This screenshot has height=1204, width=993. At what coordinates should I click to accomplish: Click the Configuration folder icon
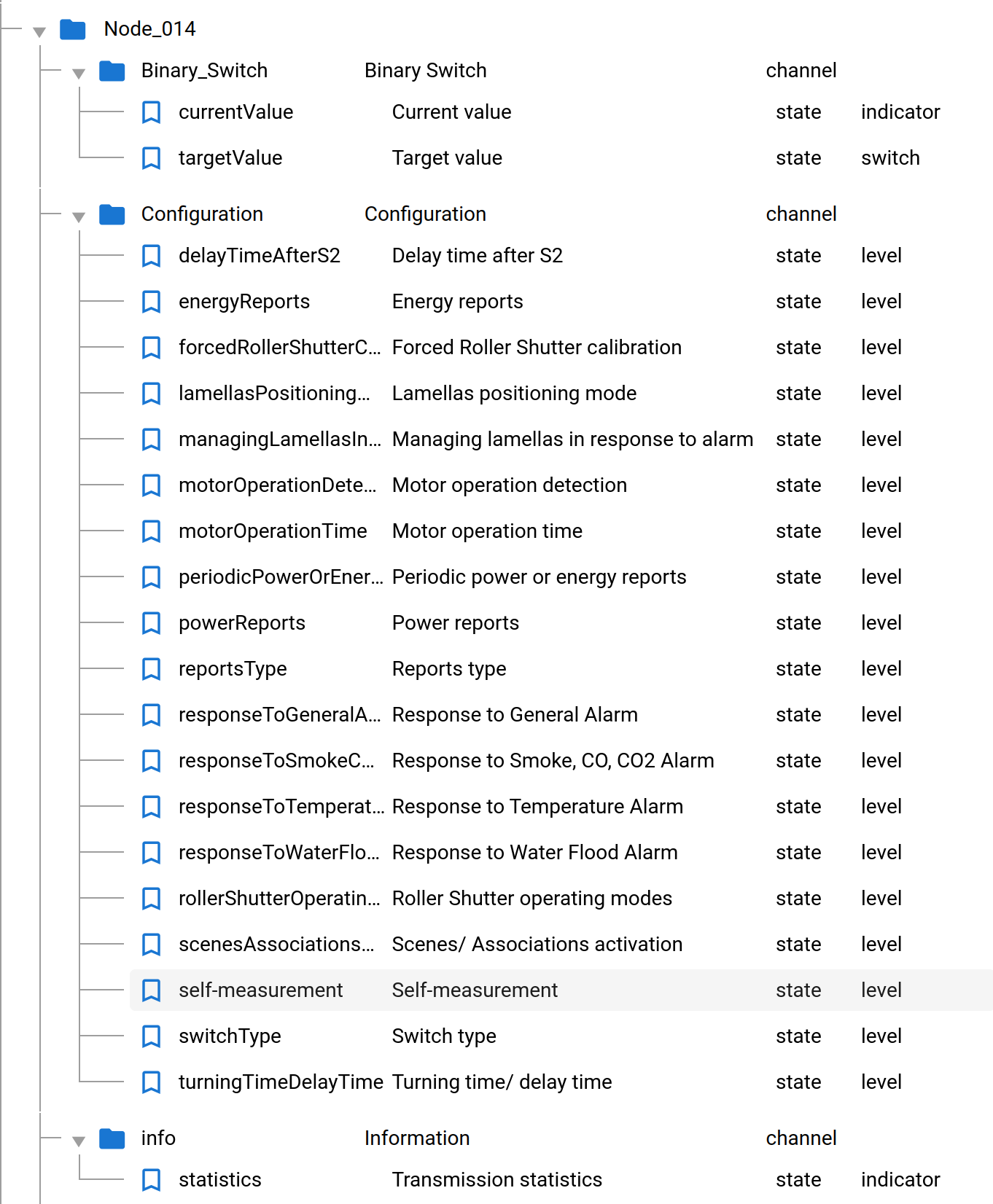[x=112, y=214]
